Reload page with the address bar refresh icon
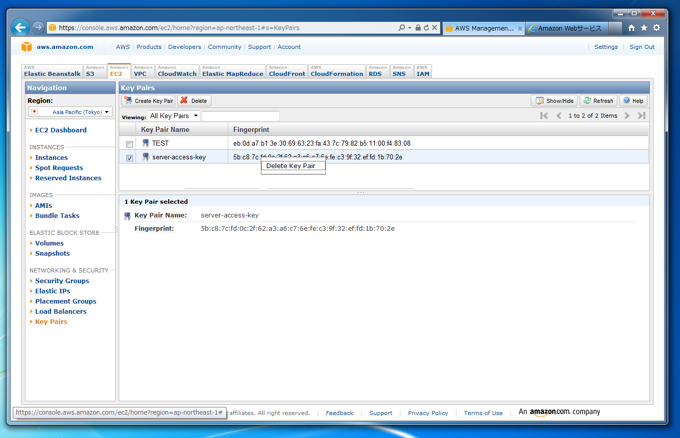680x438 pixels. (x=426, y=28)
